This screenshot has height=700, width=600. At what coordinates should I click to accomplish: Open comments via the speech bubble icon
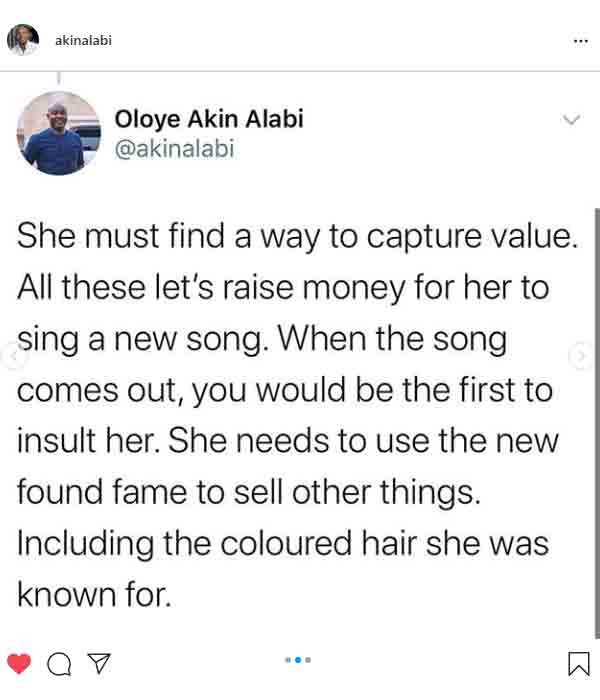(59, 664)
